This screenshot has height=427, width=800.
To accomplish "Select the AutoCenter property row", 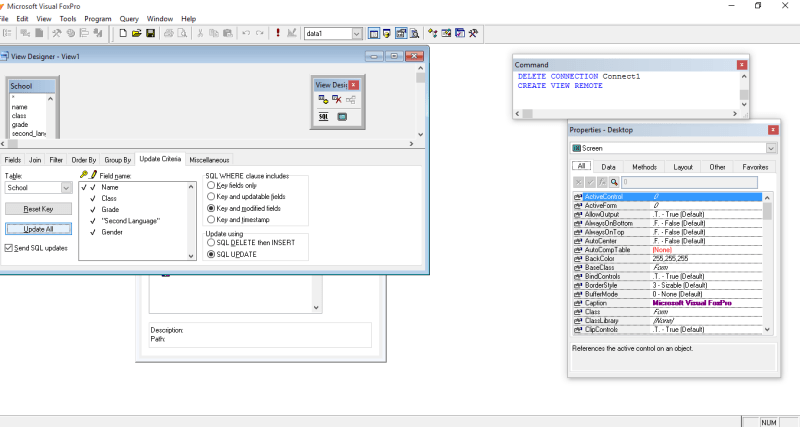I will [668, 241].
